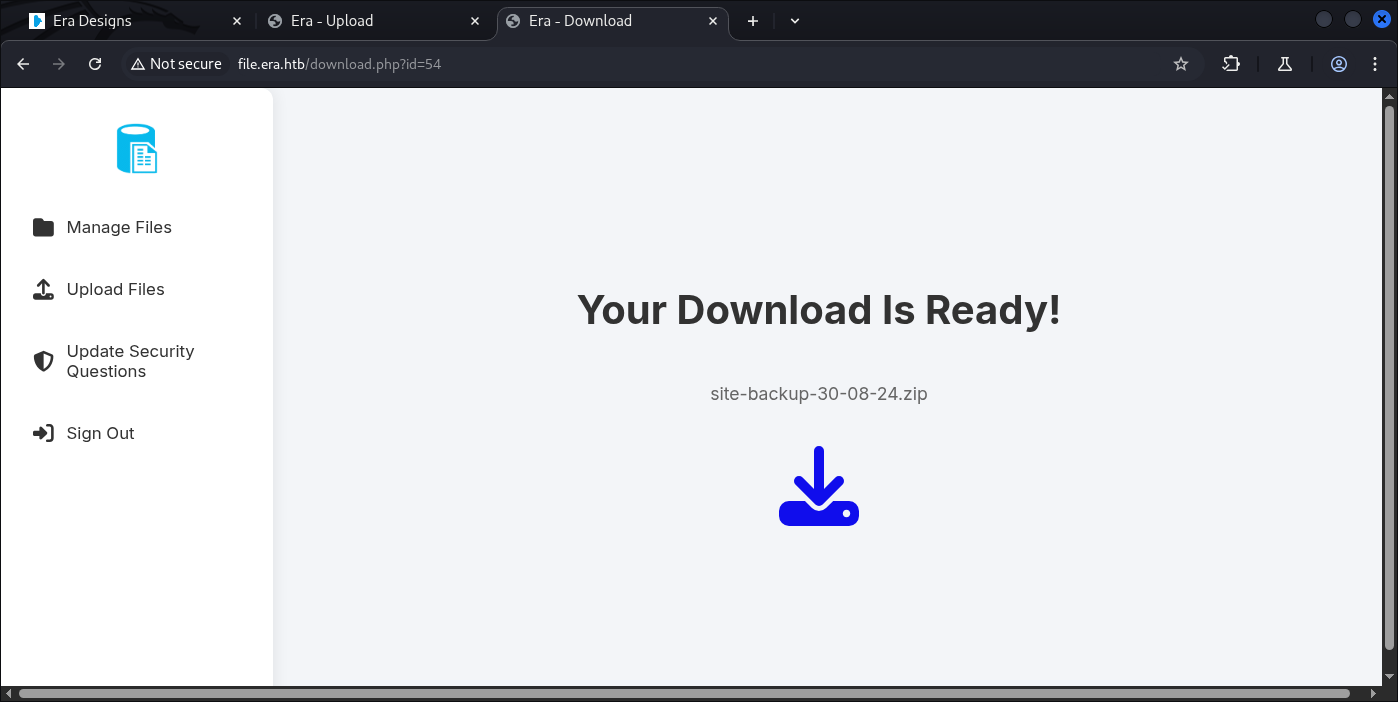Click the shield icon for security questions
1398x702 pixels.
click(43, 361)
